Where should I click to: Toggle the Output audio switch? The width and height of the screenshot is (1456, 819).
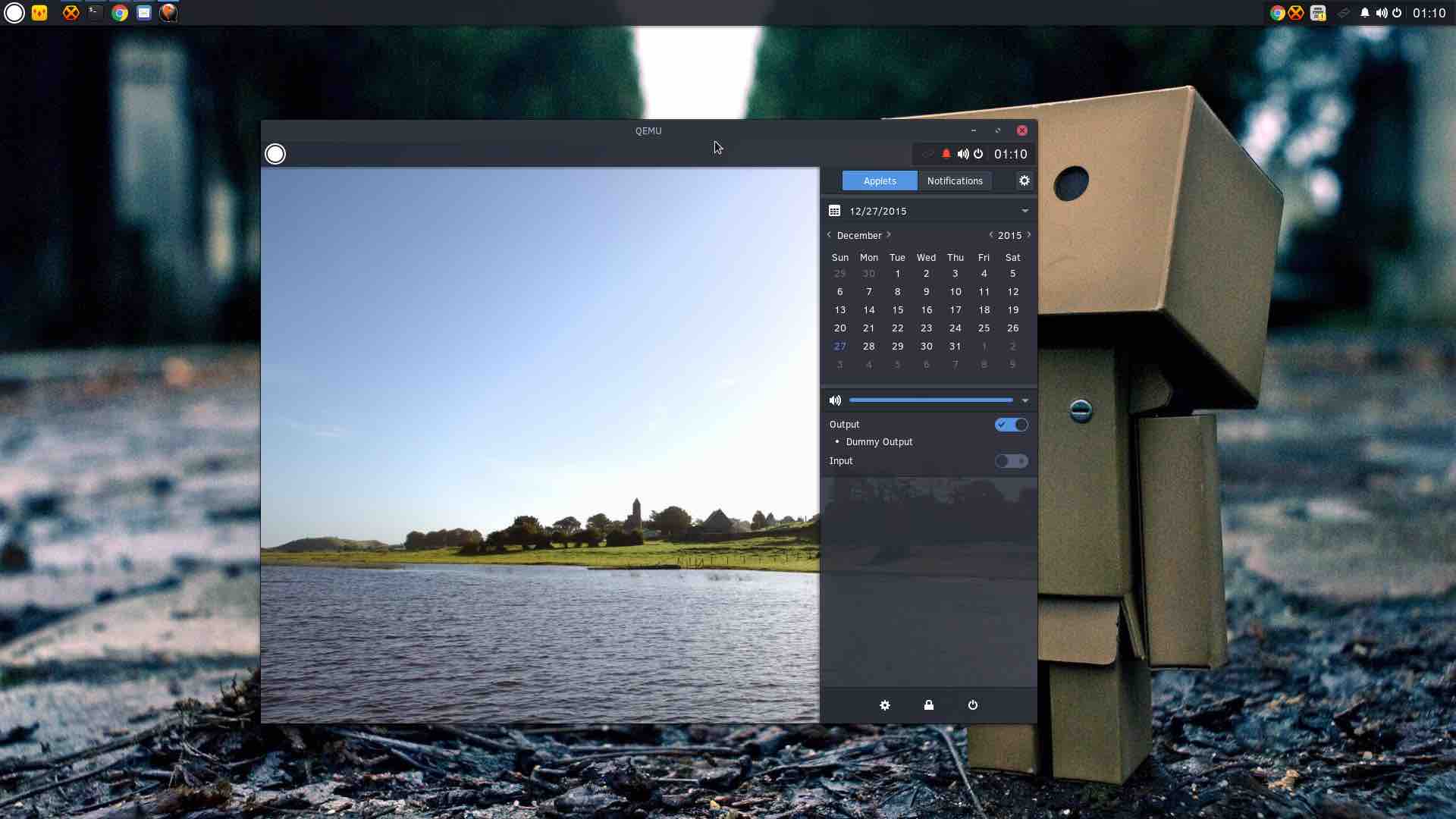pos(1011,425)
